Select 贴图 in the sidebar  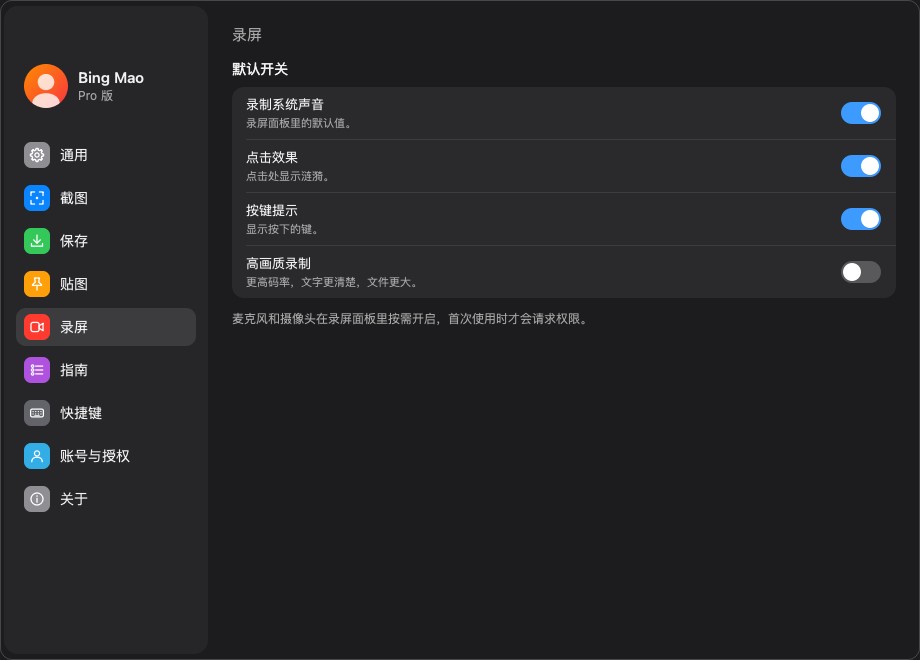point(74,284)
